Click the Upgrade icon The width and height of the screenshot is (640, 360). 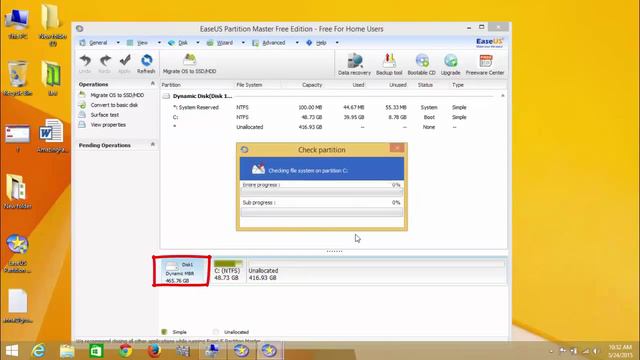coord(451,64)
